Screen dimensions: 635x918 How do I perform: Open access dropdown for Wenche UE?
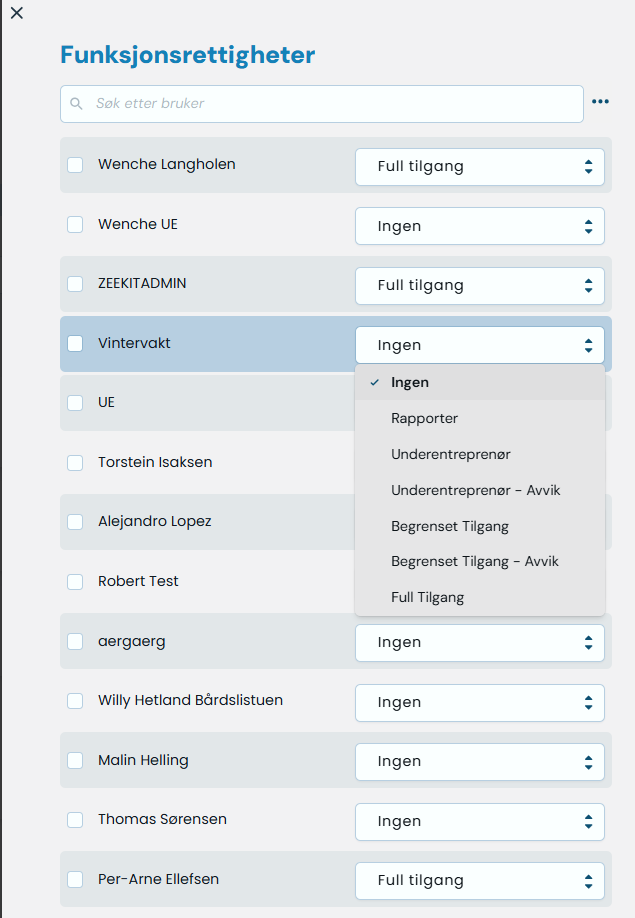(480, 226)
